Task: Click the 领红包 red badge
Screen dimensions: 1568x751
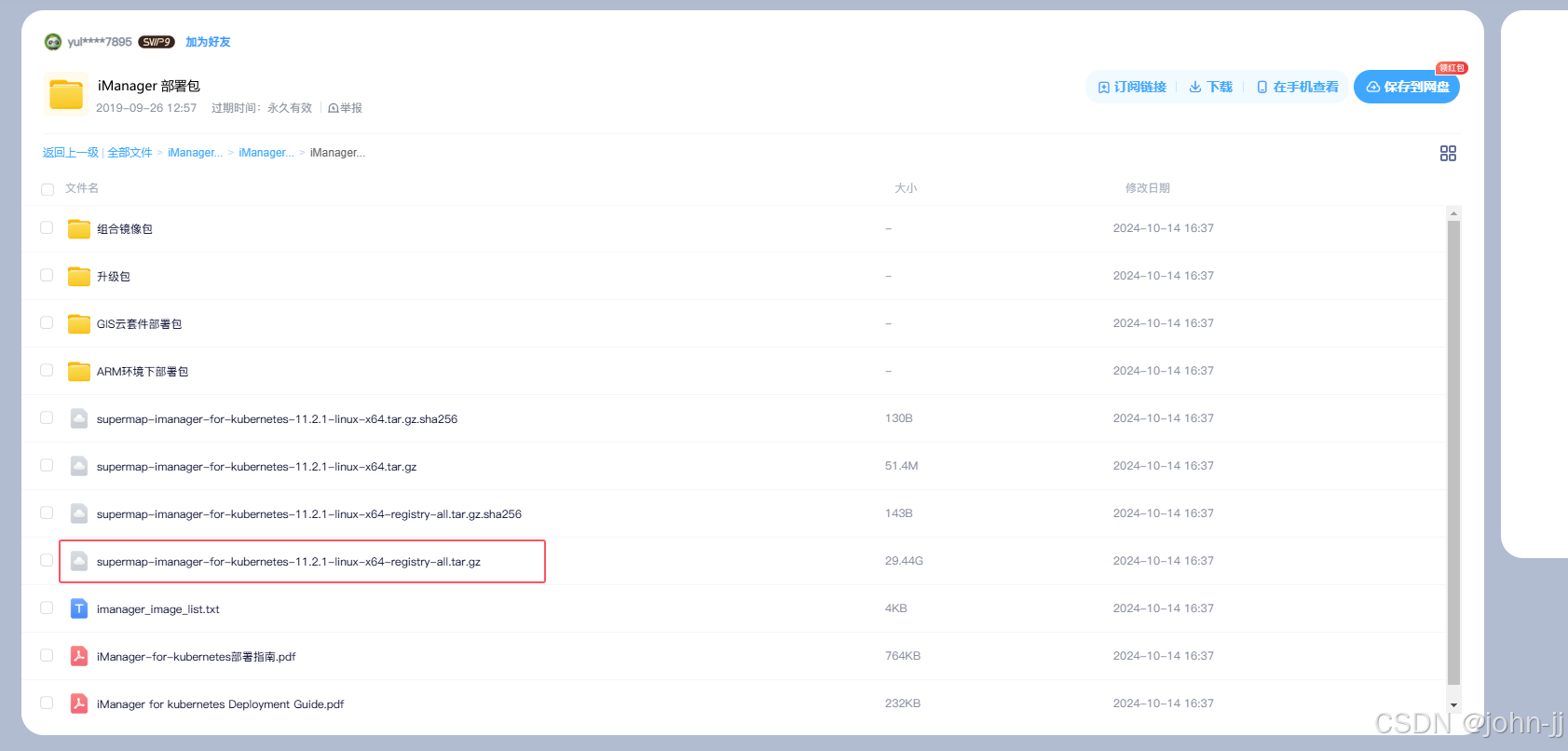Action: (x=1452, y=68)
